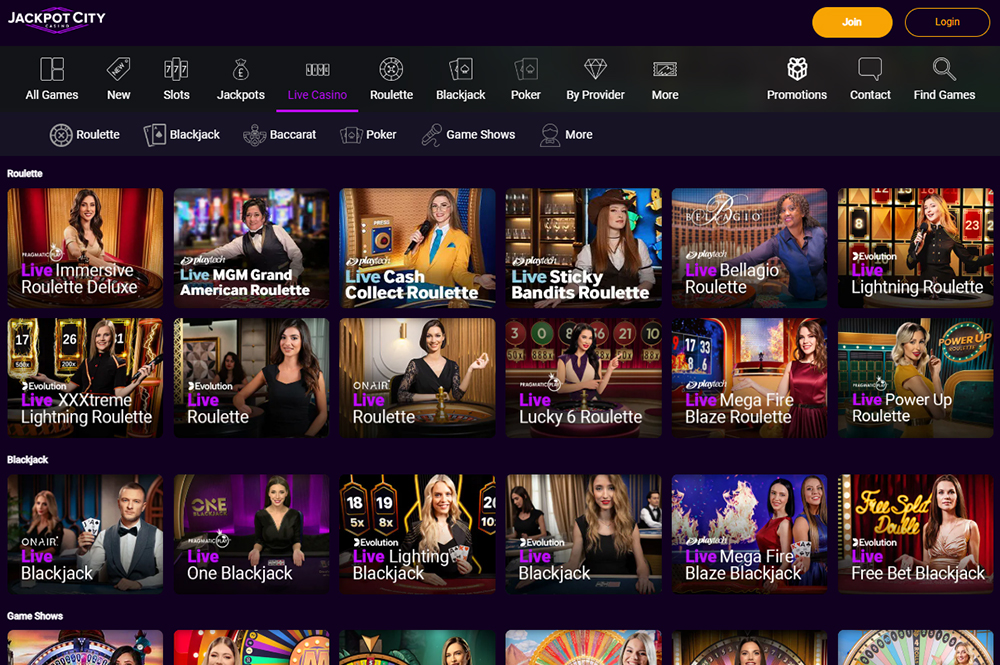
Task: Switch to Live Casino tab label
Action: 317,95
